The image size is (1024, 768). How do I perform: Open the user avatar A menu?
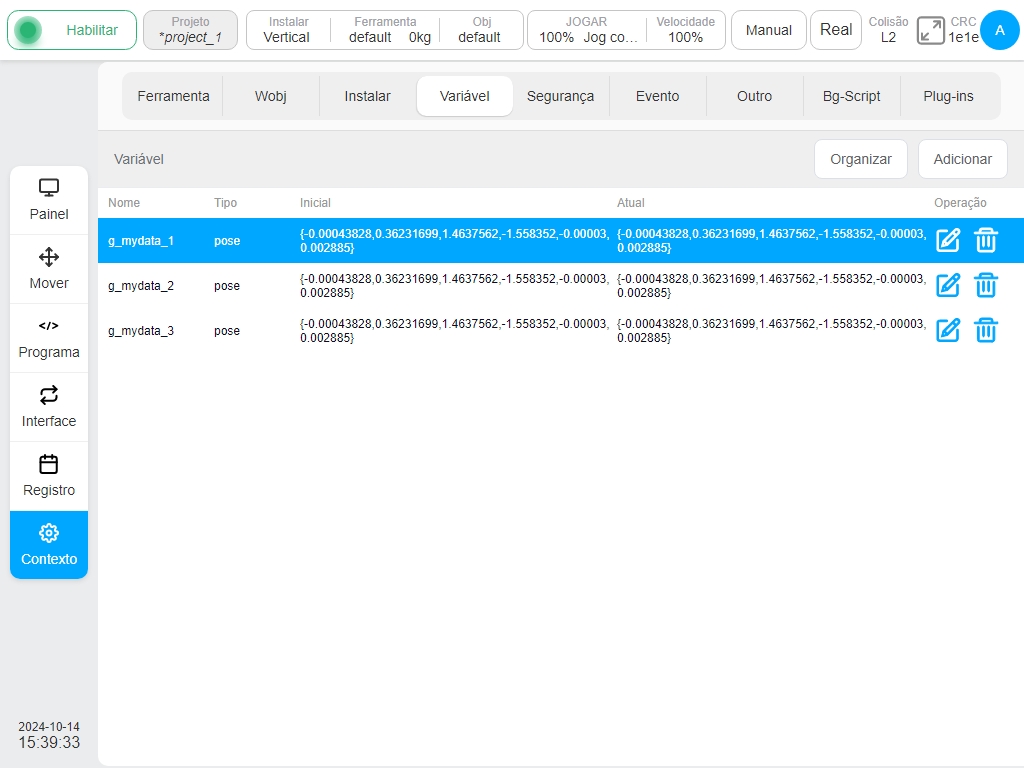click(x=1000, y=30)
